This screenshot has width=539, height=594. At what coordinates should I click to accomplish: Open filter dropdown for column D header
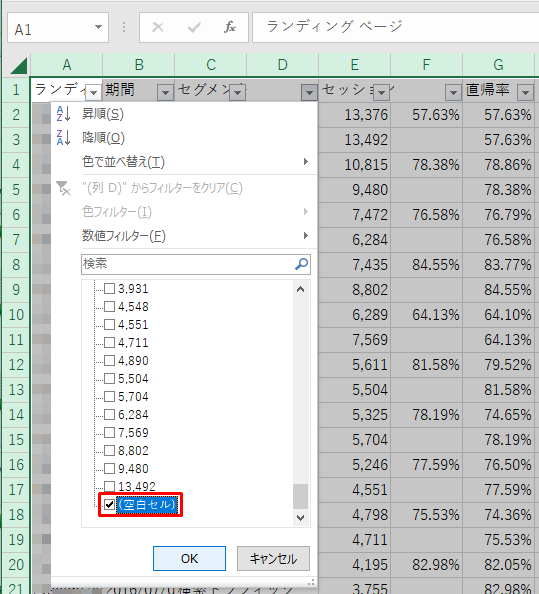click(309, 92)
